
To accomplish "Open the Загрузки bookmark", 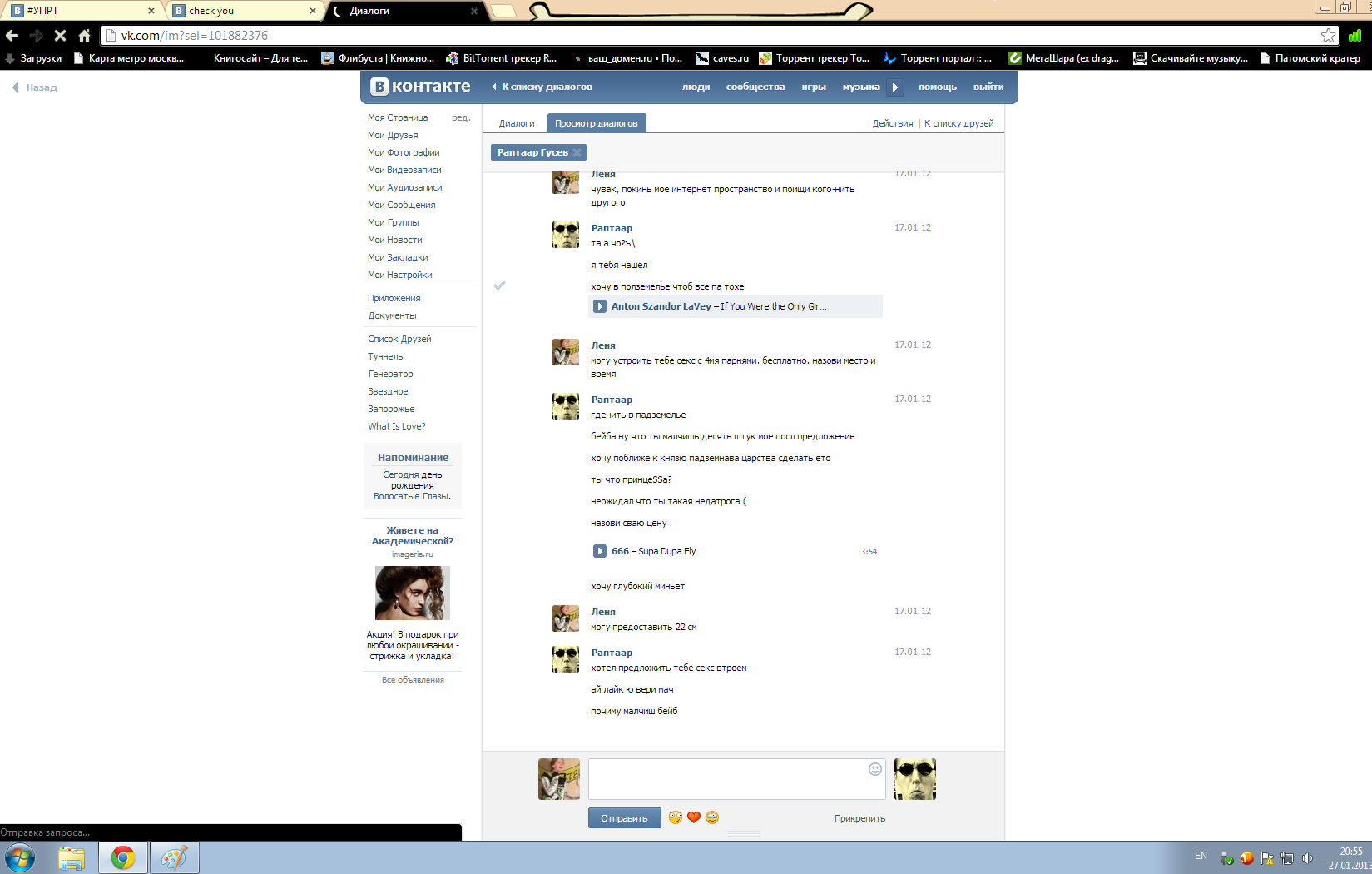I will coord(33,58).
